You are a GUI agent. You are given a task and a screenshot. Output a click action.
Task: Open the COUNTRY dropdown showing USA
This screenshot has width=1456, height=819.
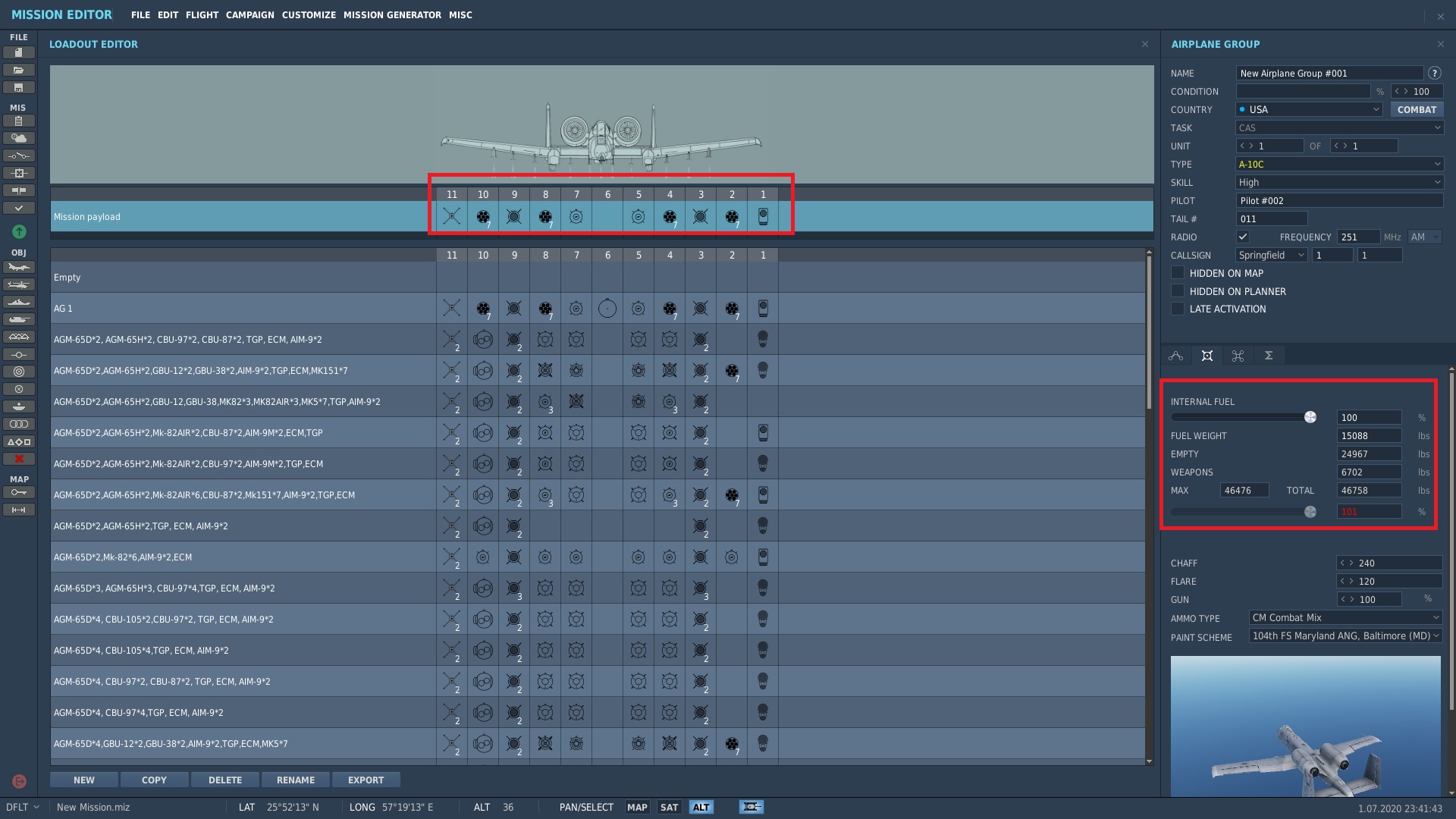(1310, 109)
